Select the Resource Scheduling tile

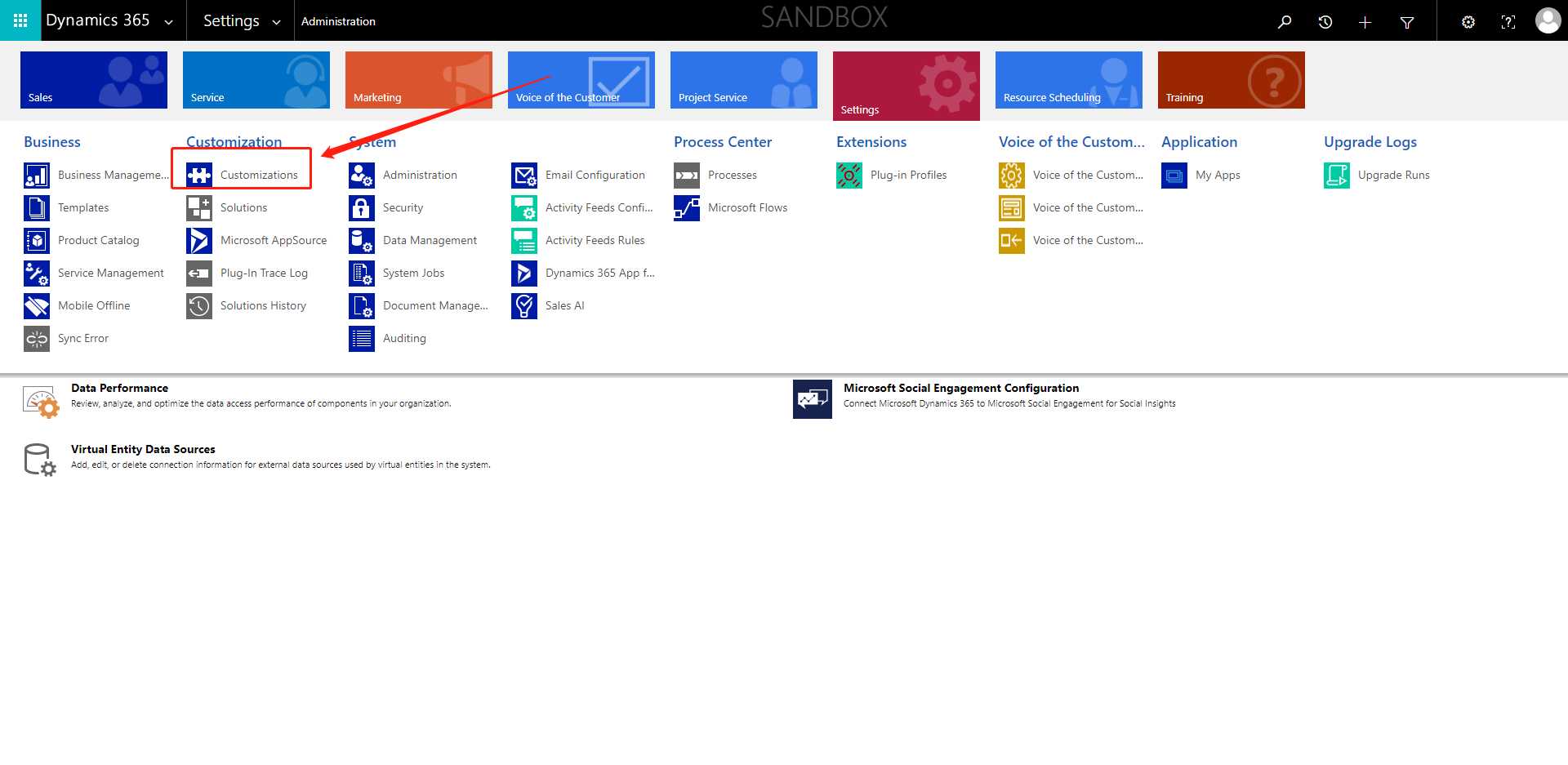click(1069, 80)
